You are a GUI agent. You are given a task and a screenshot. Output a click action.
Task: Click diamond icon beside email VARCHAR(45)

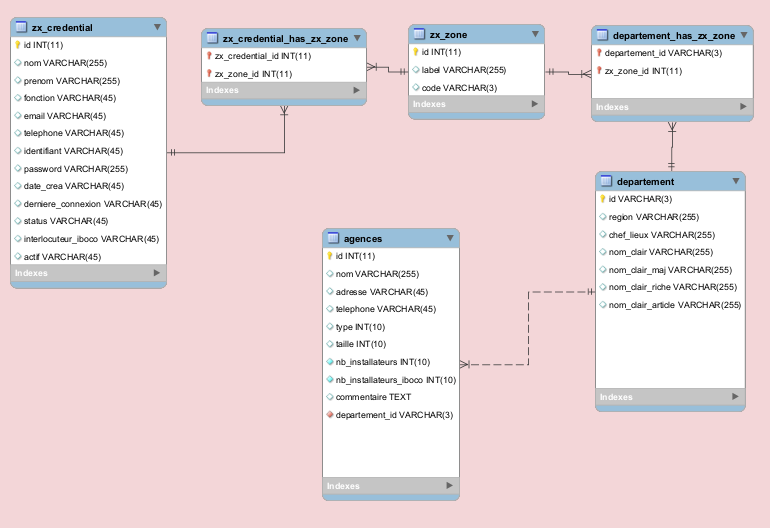coord(18,115)
